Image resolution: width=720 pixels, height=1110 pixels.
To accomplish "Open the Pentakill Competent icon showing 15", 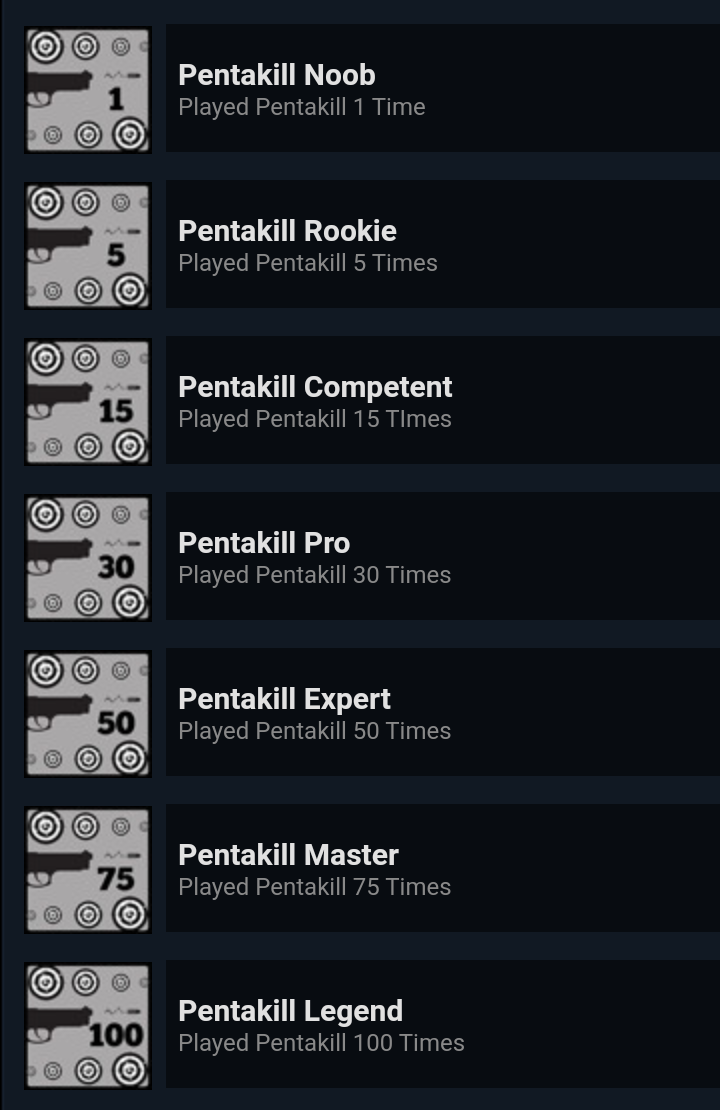I will [x=88, y=401].
